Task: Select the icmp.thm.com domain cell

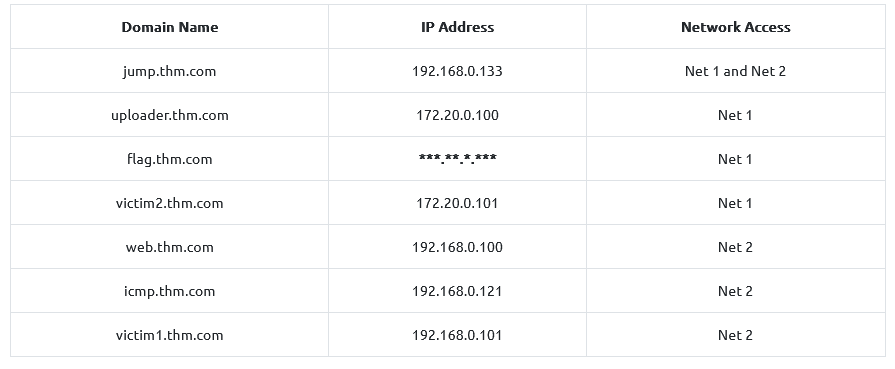Action: tap(170, 291)
